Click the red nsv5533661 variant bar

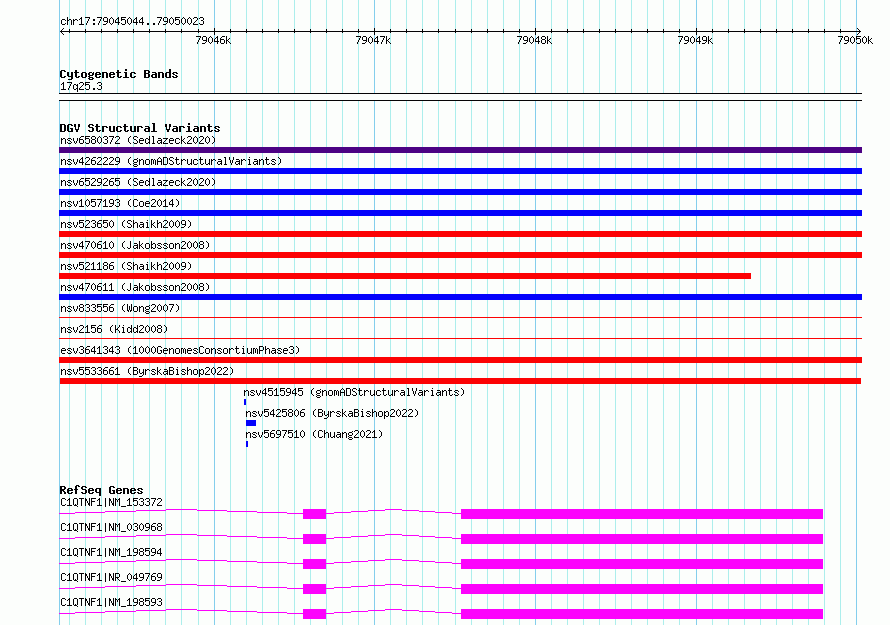click(x=460, y=381)
